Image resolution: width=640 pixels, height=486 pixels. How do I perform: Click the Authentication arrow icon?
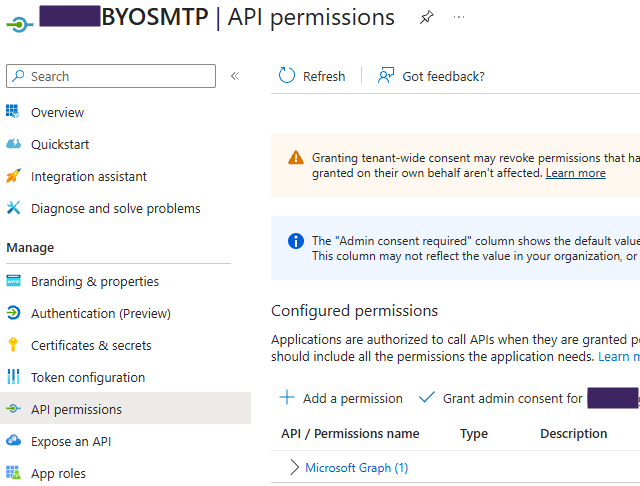coord(13,313)
